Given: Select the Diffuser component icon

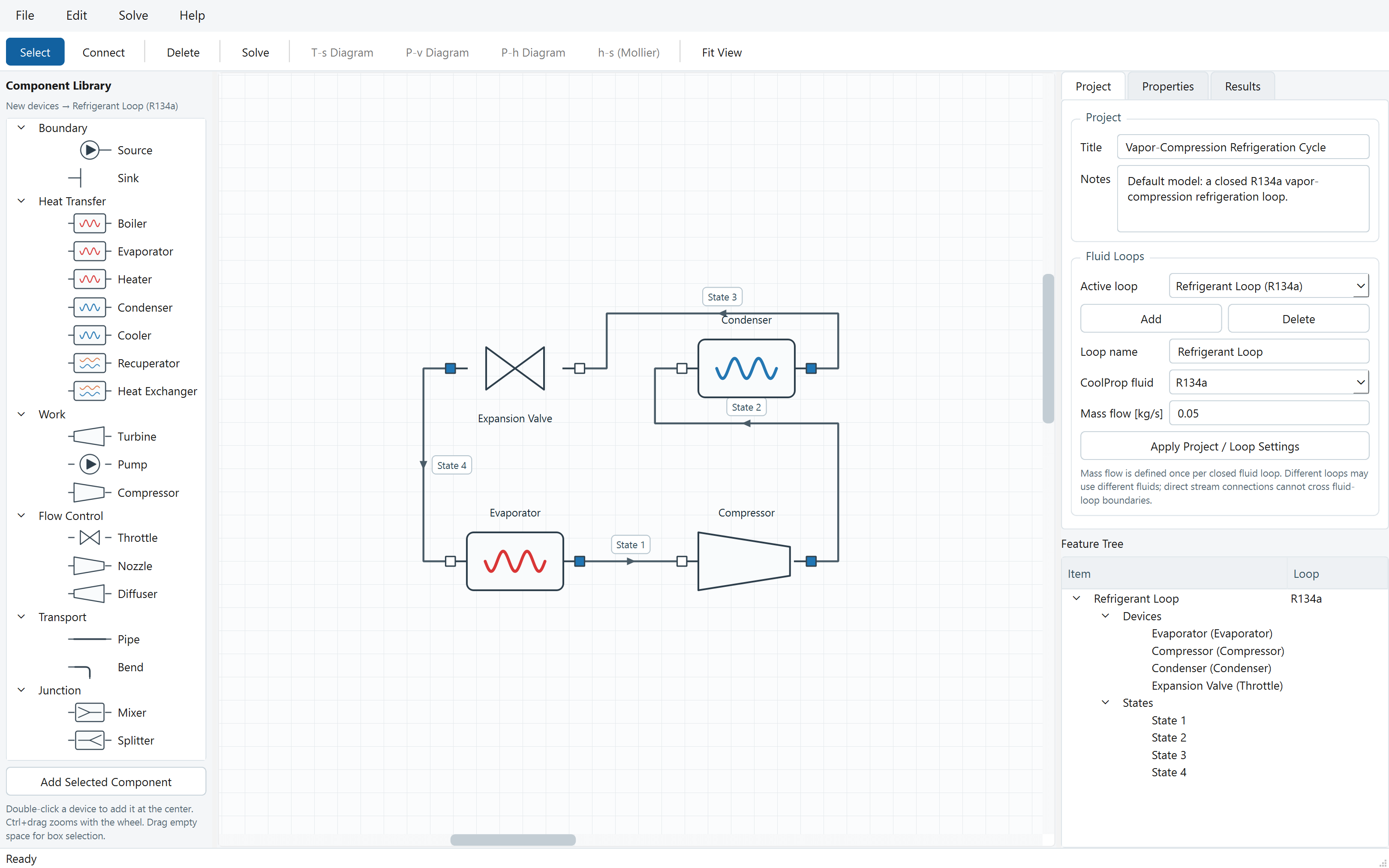Looking at the screenshot, I should [90, 594].
